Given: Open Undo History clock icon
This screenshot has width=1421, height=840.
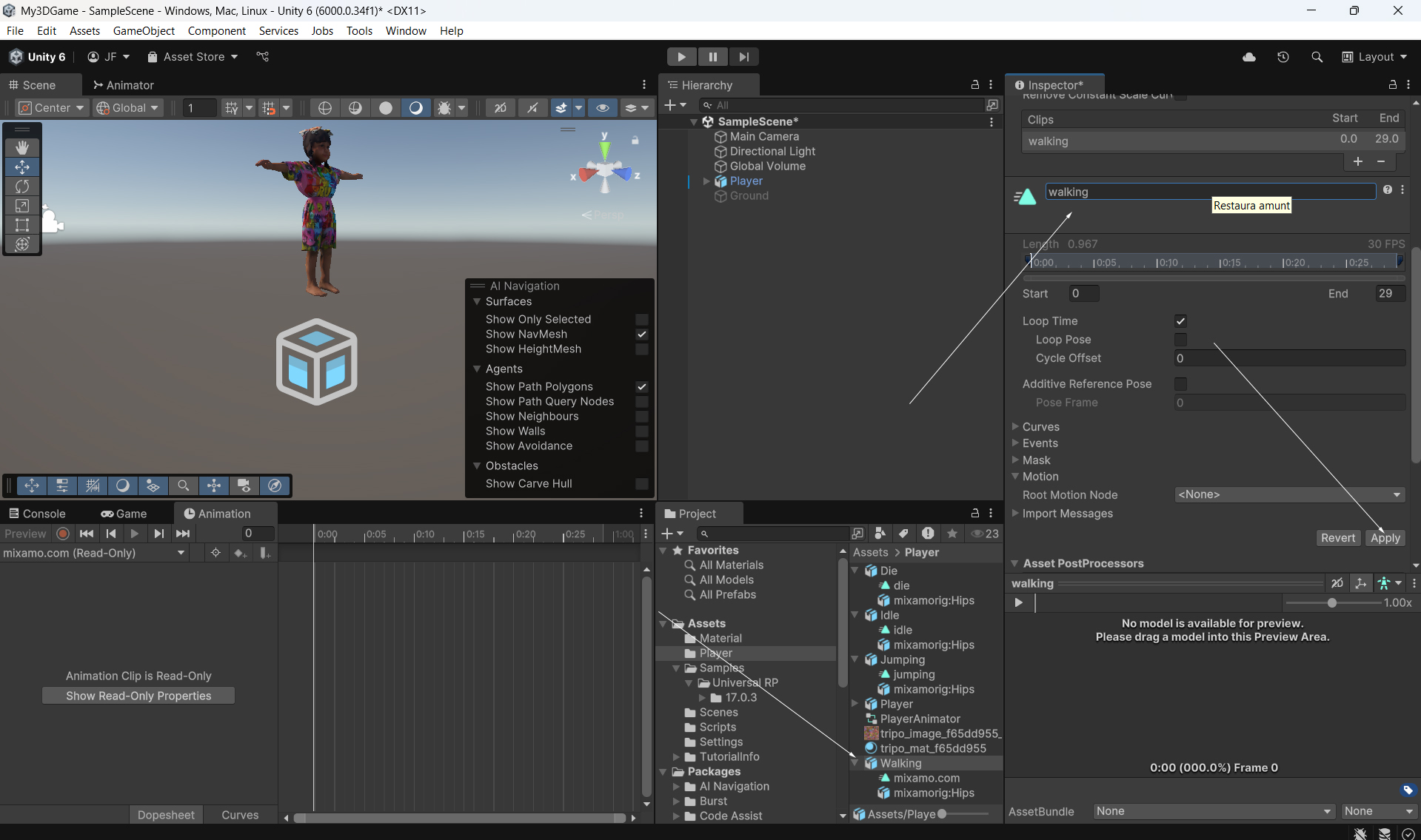Looking at the screenshot, I should click(1283, 57).
